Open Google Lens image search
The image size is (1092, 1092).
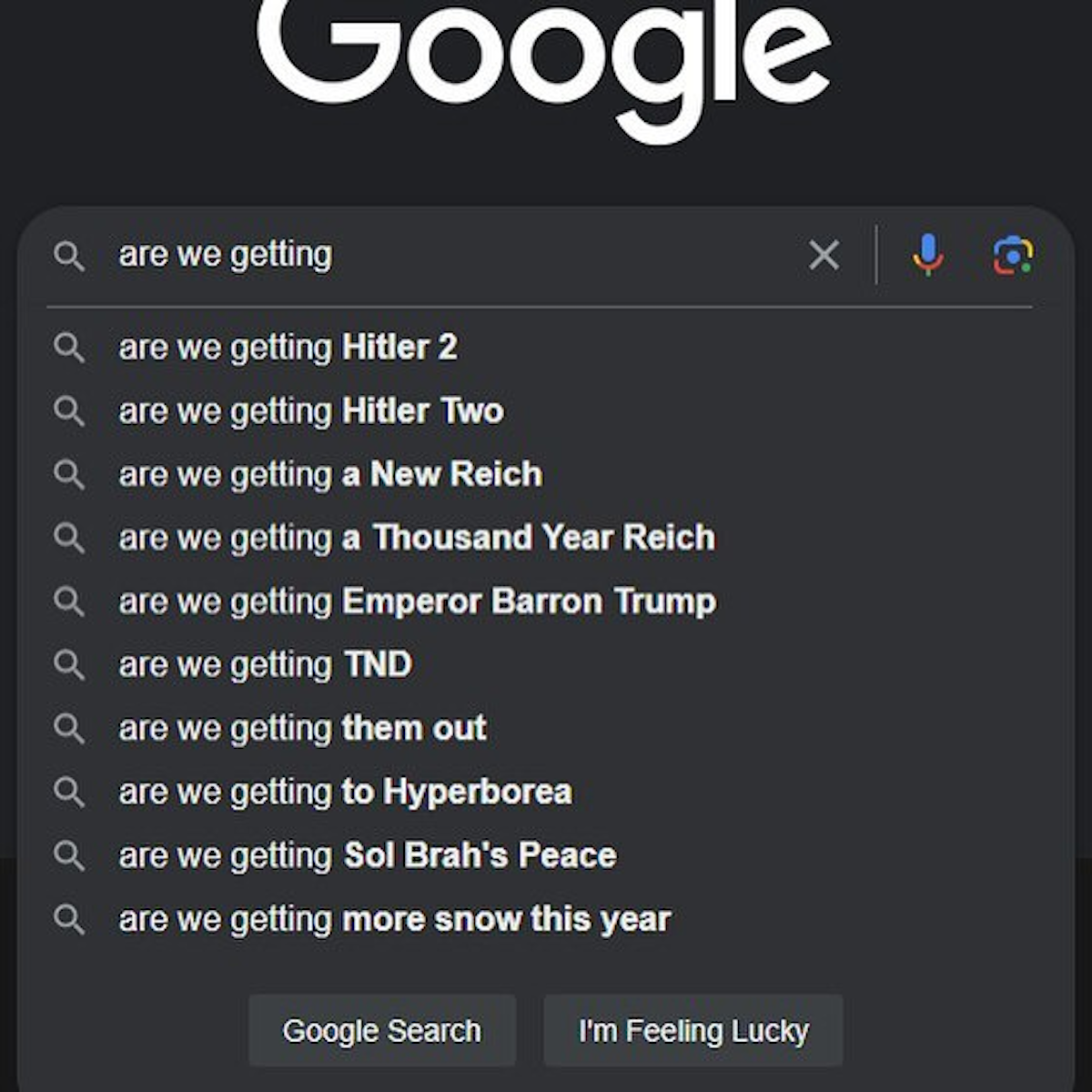point(1012,255)
